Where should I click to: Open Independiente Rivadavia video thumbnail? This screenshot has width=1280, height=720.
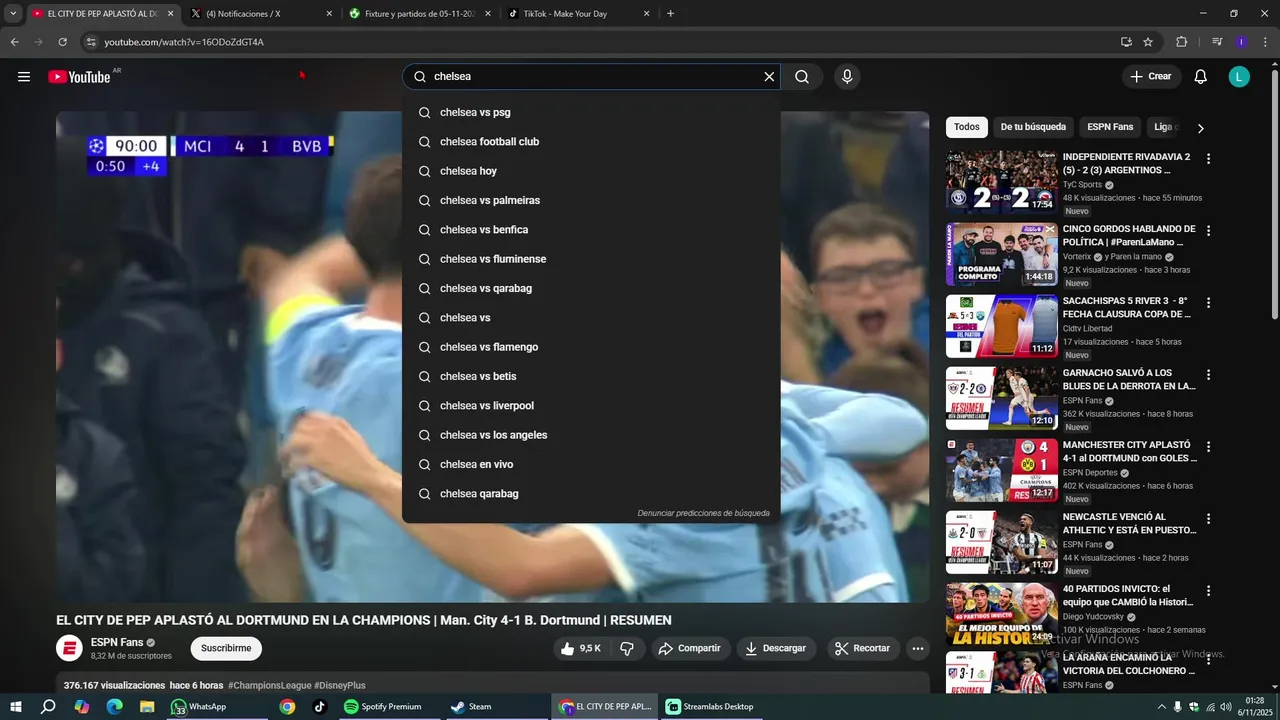pyautogui.click(x=1001, y=182)
